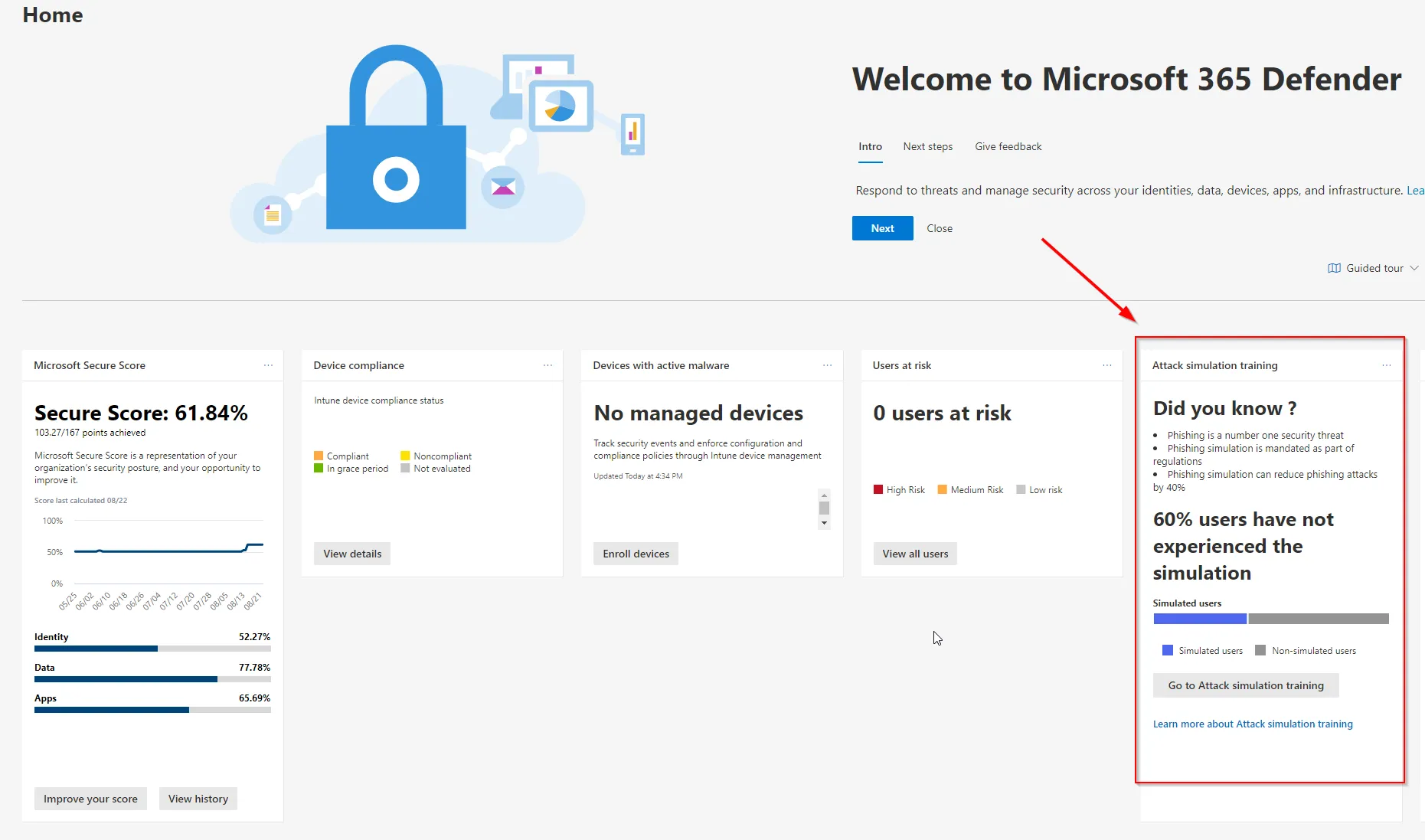Click the Attack simulation training card title

1214,365
